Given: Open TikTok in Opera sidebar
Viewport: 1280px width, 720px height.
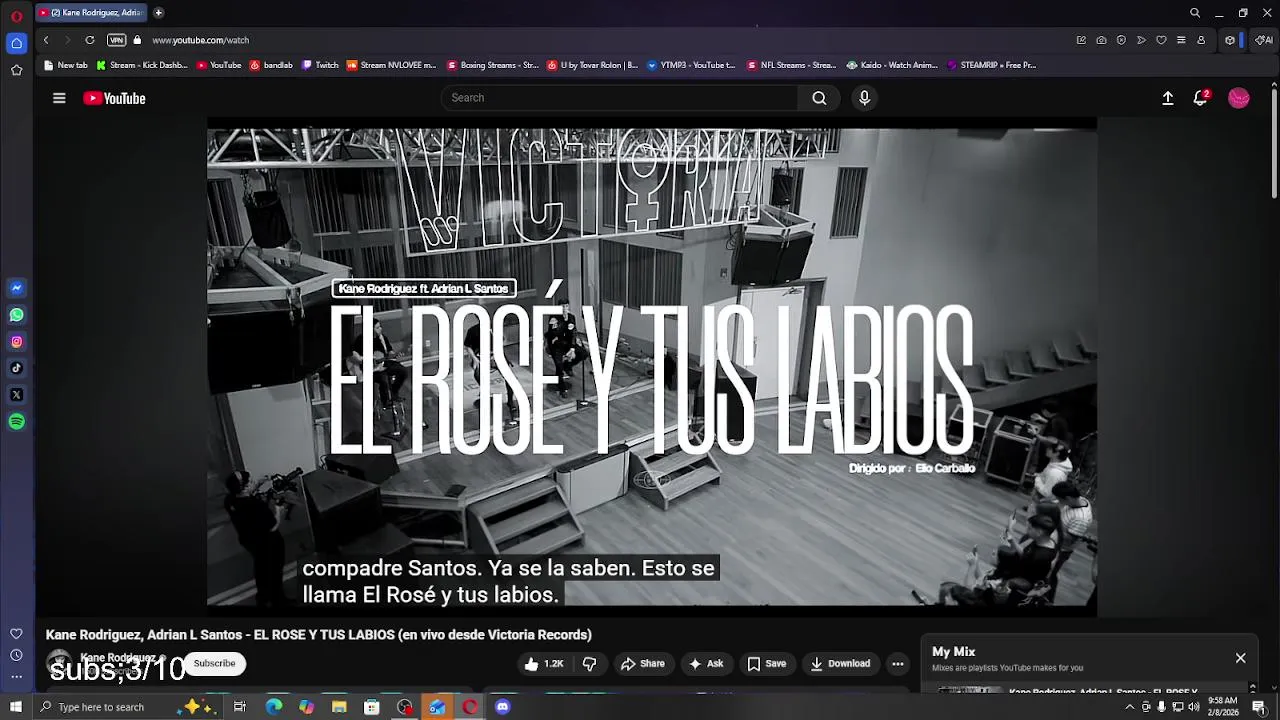Looking at the screenshot, I should click(x=16, y=368).
